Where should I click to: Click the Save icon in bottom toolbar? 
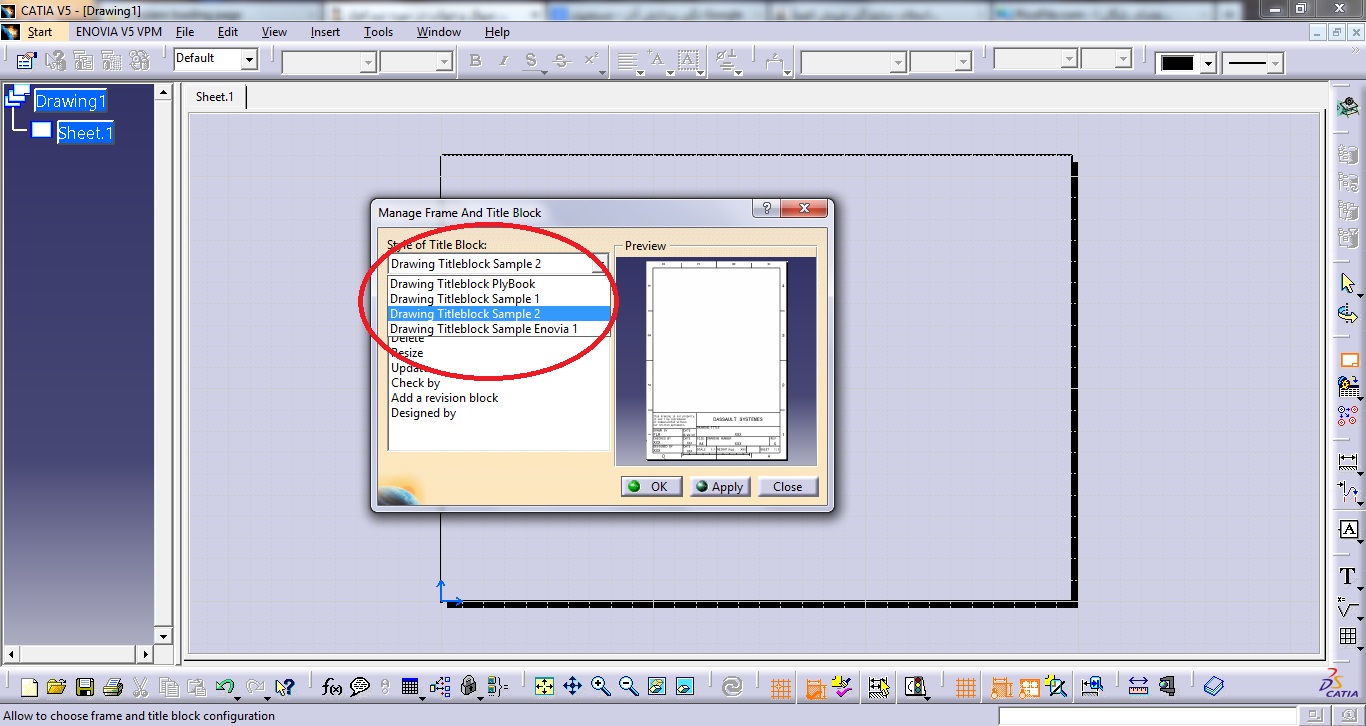84,686
